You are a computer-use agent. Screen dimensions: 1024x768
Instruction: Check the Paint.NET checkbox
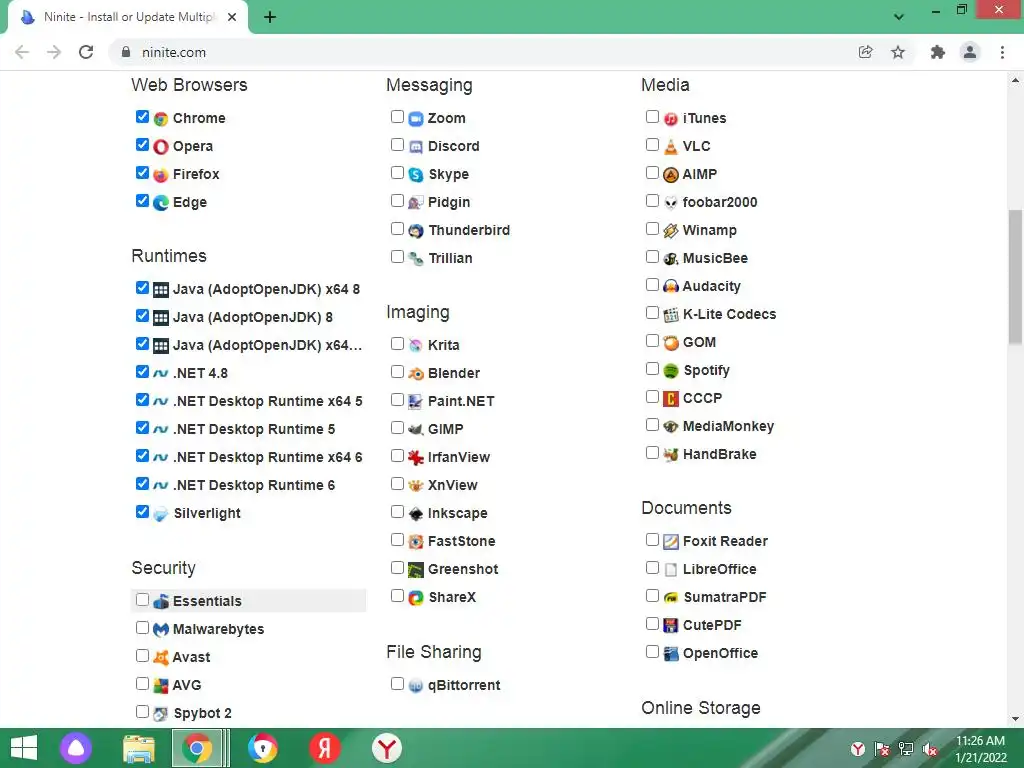397,400
